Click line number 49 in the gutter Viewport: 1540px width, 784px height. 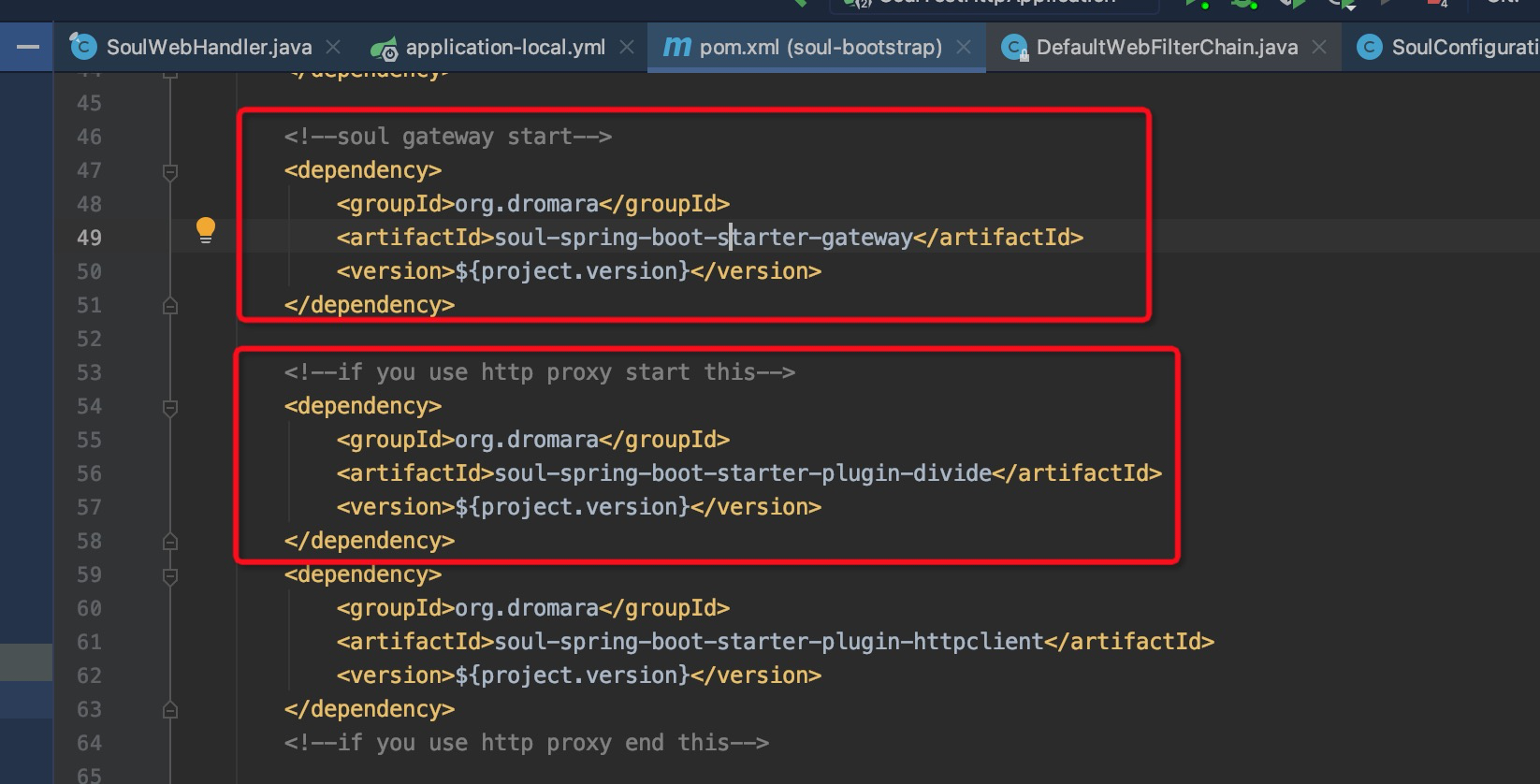(x=89, y=238)
